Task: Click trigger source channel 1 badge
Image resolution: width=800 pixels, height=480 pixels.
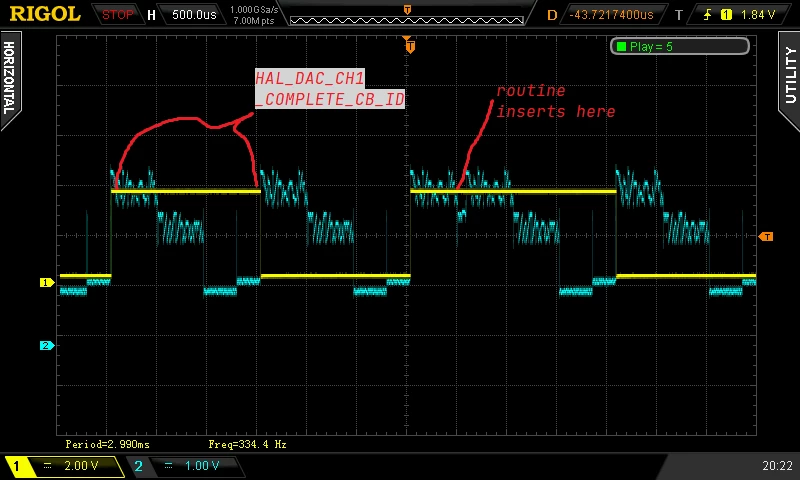Action: pyautogui.click(x=726, y=15)
